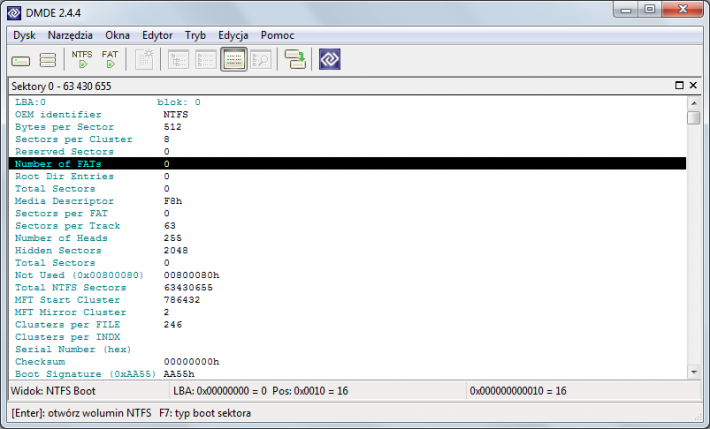The image size is (710, 429).
Task: Click the F7: typ boot sektora hint
Action: coord(205,413)
